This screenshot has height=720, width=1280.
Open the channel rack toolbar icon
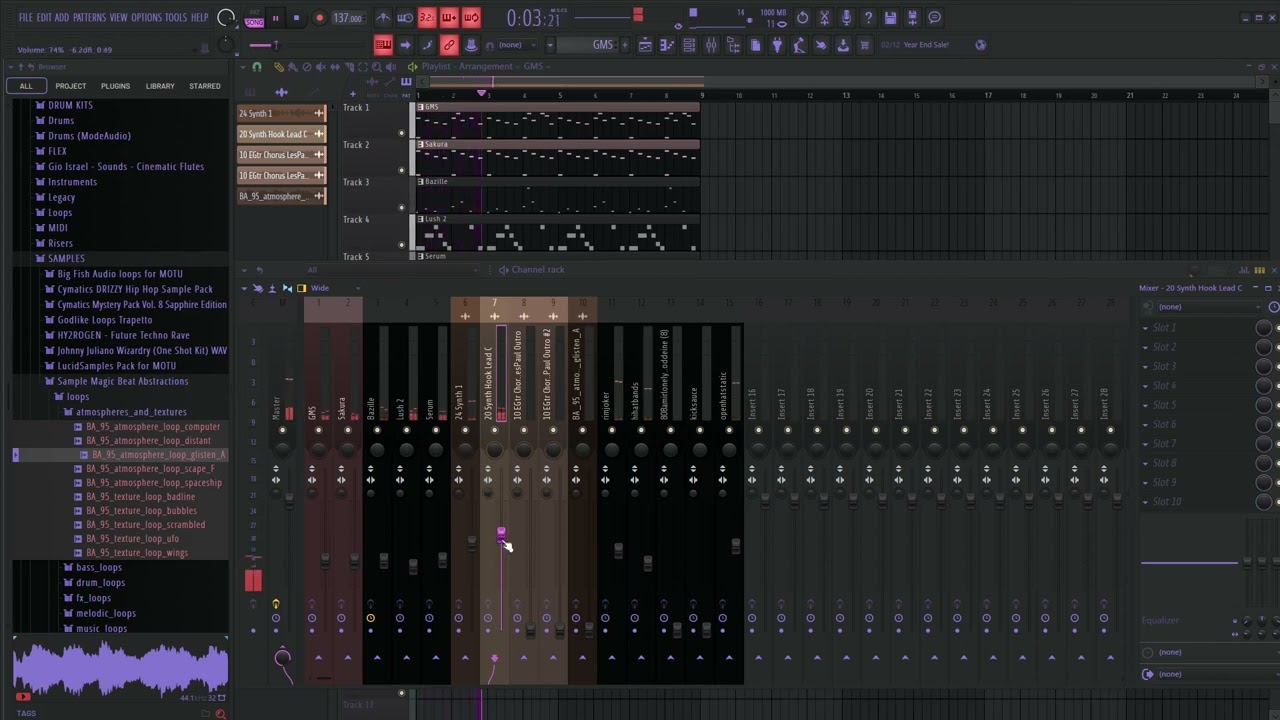click(x=689, y=45)
